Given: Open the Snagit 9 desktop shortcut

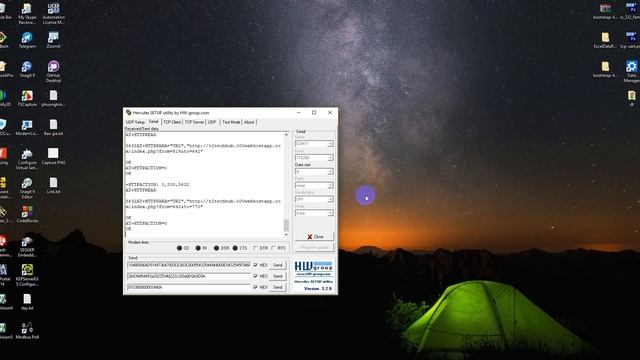Looking at the screenshot, I should (x=27, y=69).
